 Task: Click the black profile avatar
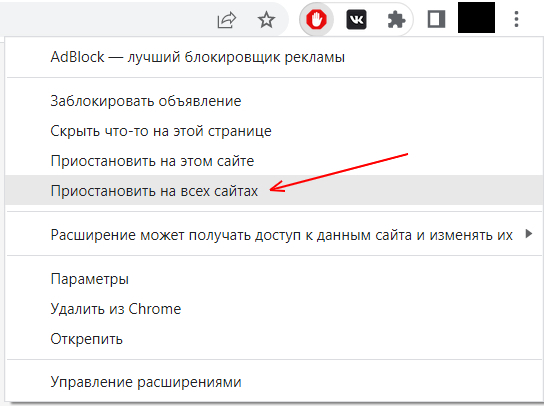pos(476,17)
